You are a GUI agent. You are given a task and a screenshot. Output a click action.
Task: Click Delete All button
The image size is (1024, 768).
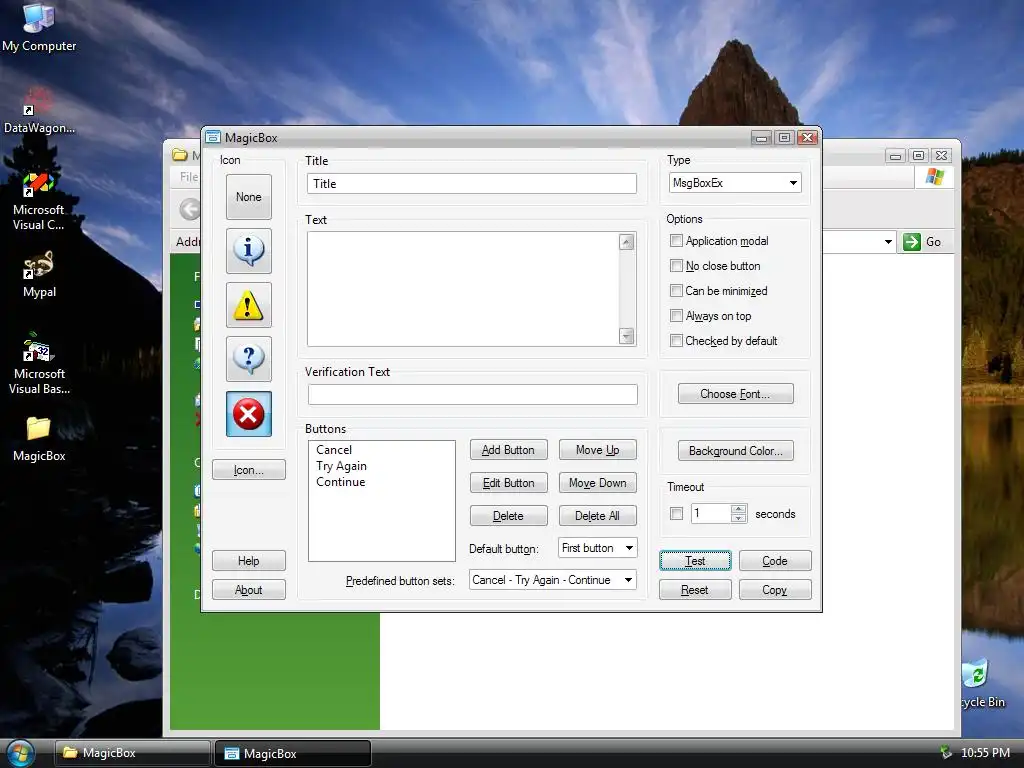pyautogui.click(x=598, y=515)
